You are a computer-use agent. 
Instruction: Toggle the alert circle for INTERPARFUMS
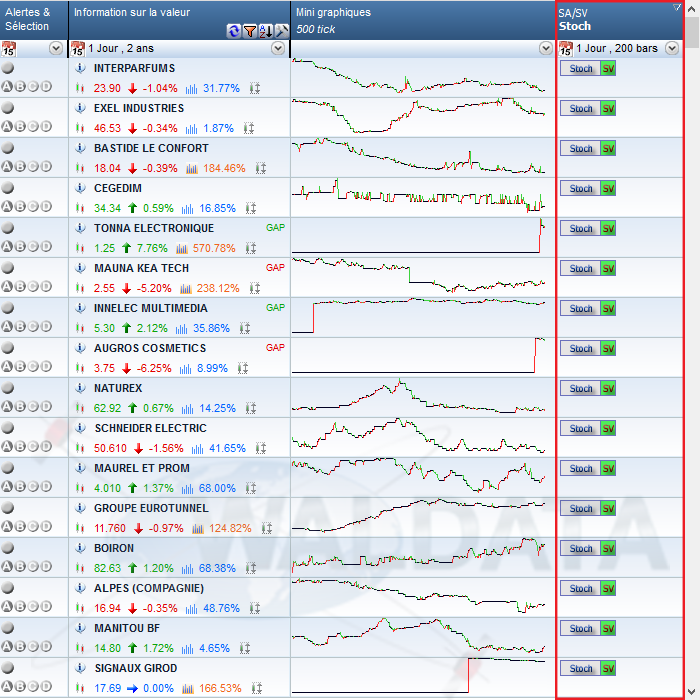[8, 68]
